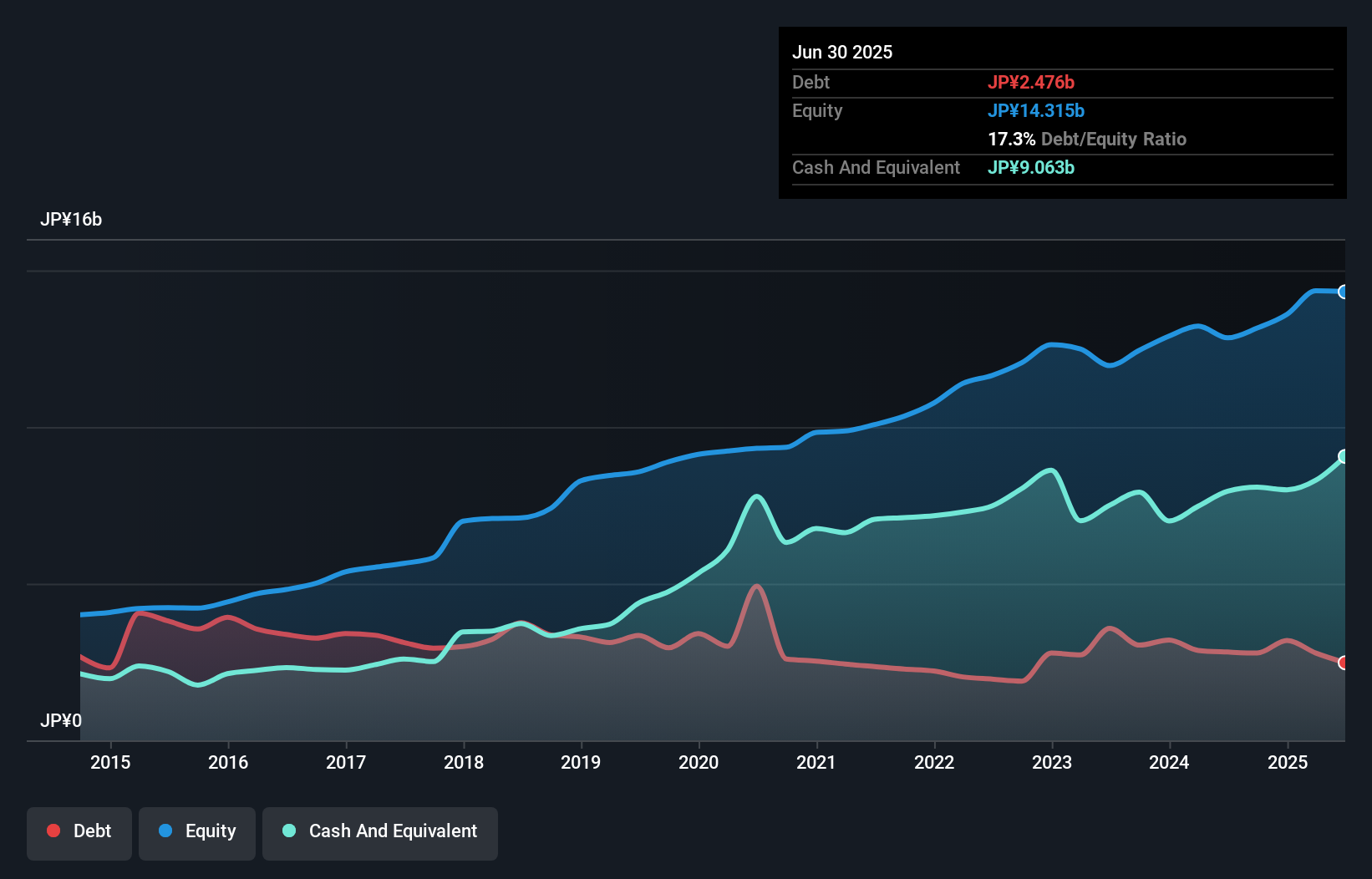Open the JP¥14.315b Equity value link
The image size is (1372, 879).
point(1036,109)
